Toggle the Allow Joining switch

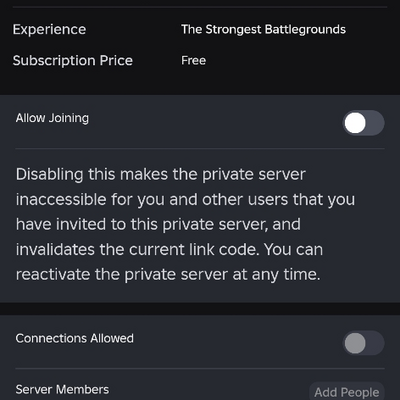(x=363, y=123)
